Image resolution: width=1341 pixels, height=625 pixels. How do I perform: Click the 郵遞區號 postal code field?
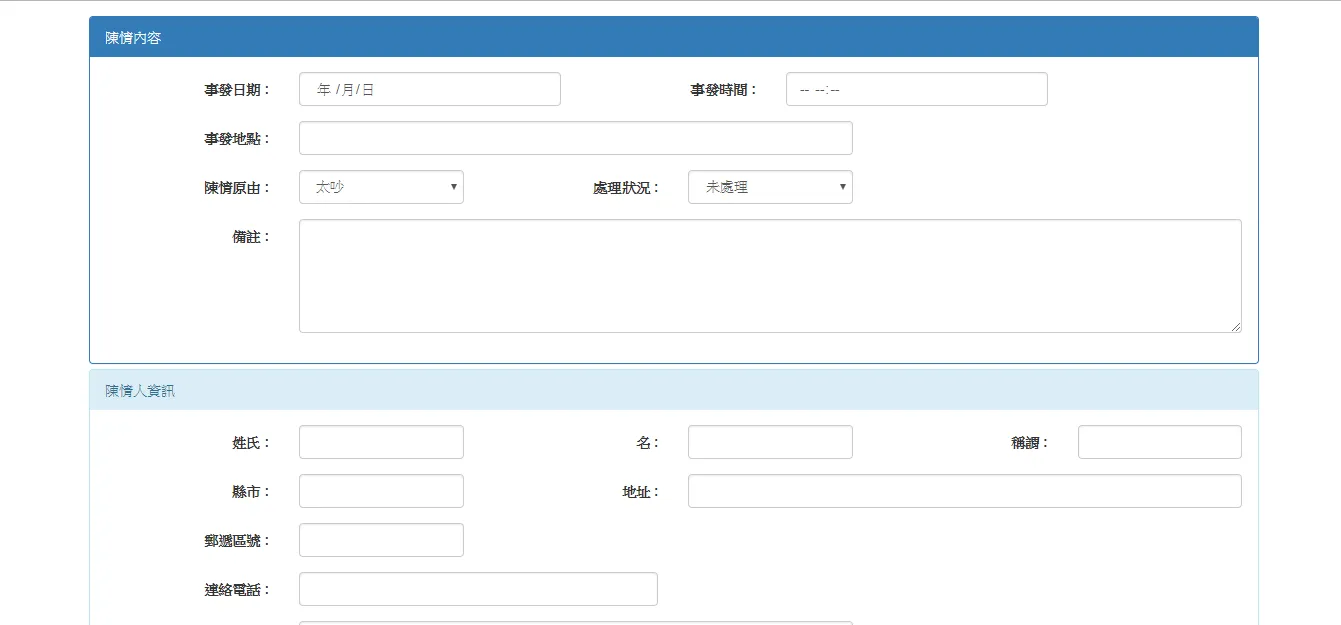tap(381, 539)
